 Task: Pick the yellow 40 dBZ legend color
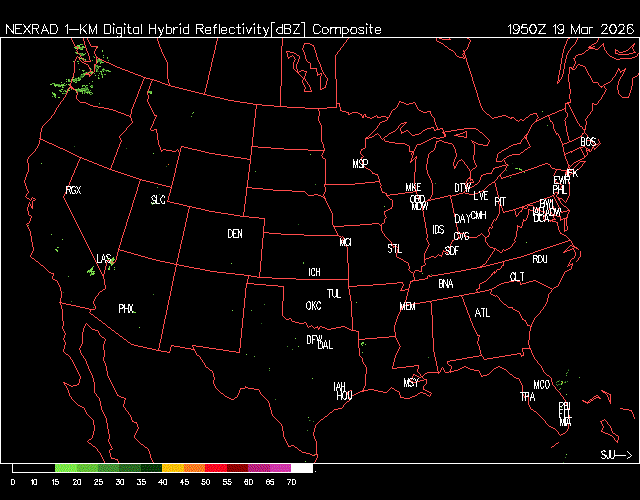click(172, 468)
